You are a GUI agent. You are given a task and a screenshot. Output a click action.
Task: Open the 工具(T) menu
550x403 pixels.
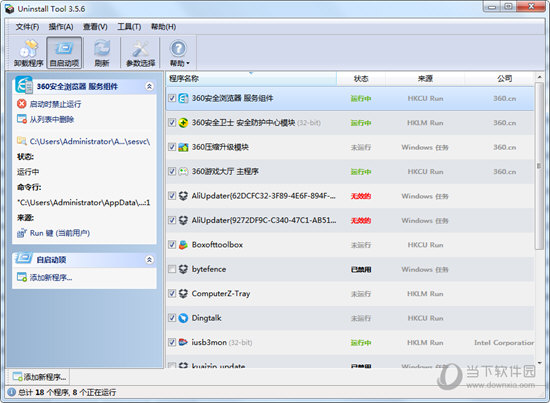pos(129,27)
